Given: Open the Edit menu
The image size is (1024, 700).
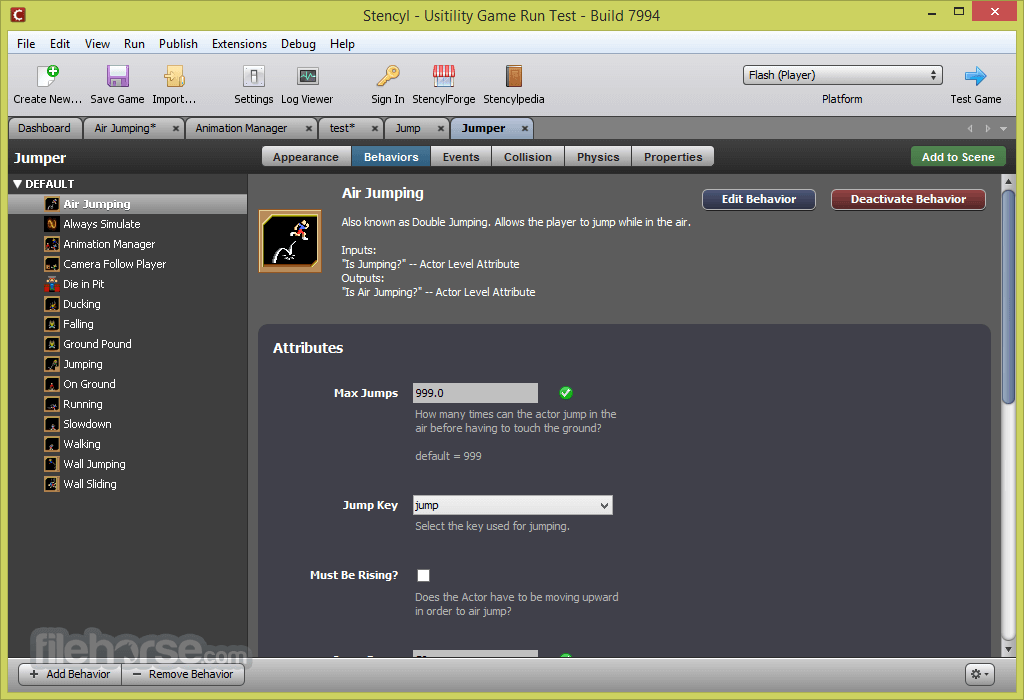Looking at the screenshot, I should [x=59, y=44].
